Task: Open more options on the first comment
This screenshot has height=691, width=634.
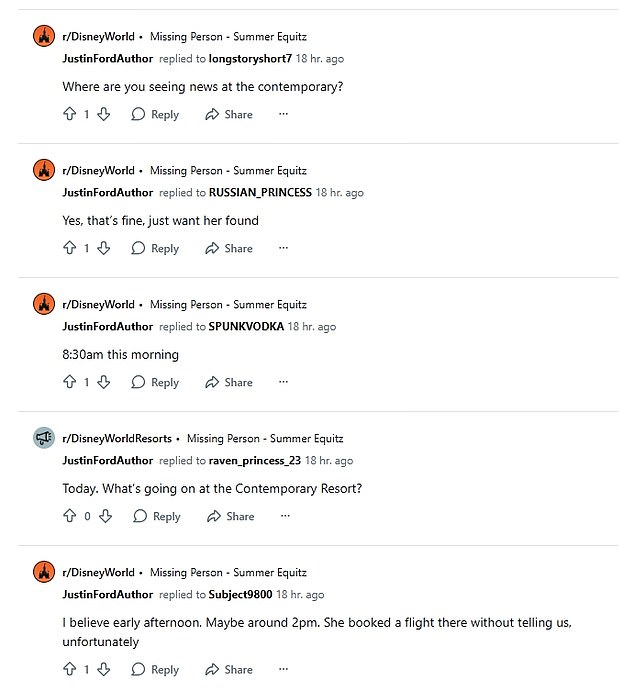Action: click(x=284, y=114)
